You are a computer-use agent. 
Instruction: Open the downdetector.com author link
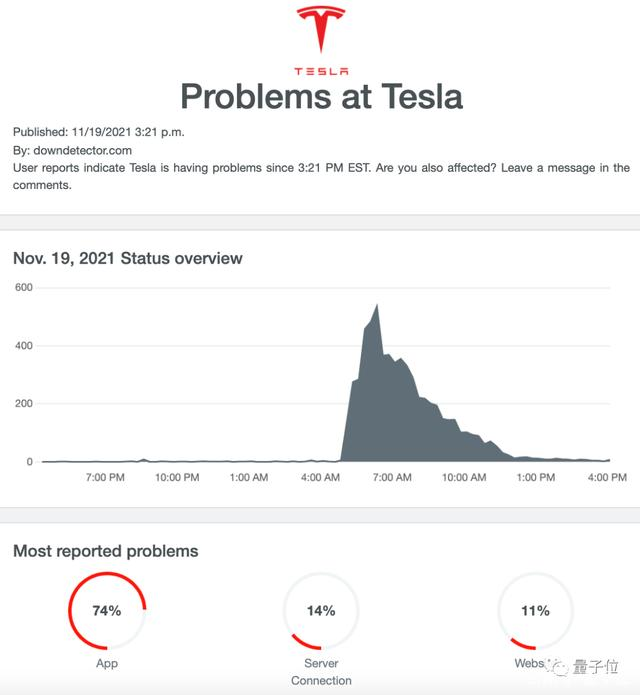click(x=82, y=150)
